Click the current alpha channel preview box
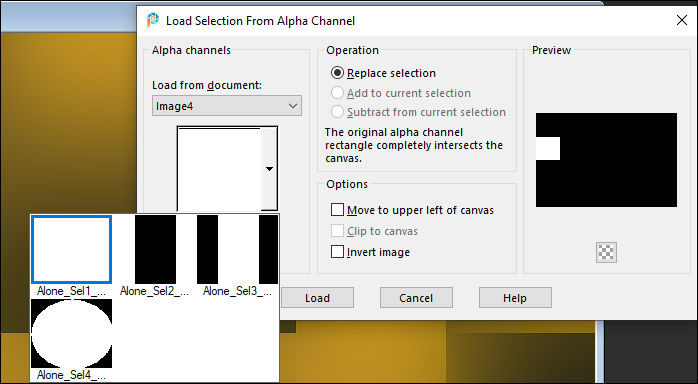Screen dimensions: 698x384 click(219, 169)
